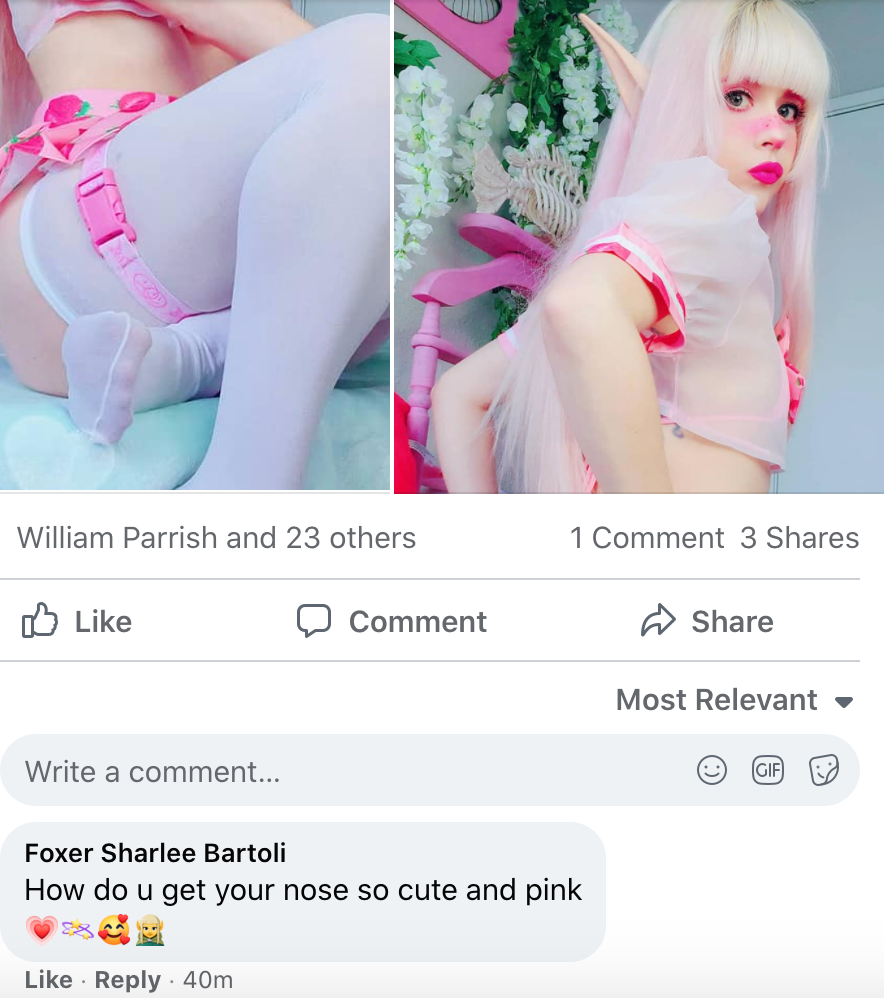Open the emoji smiley picker
This screenshot has width=884, height=998.
pyautogui.click(x=712, y=770)
